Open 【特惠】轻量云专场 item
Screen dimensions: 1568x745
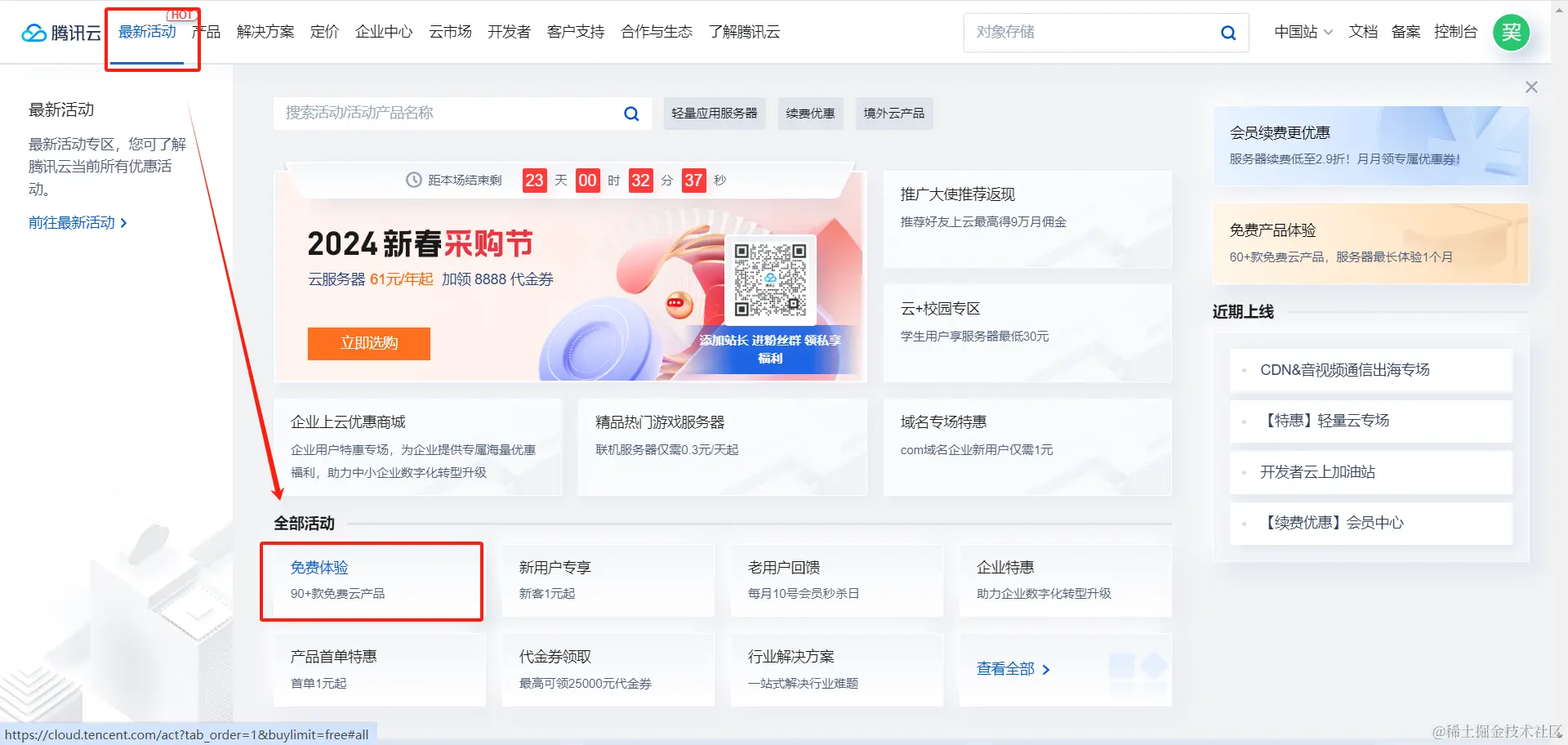point(1371,421)
